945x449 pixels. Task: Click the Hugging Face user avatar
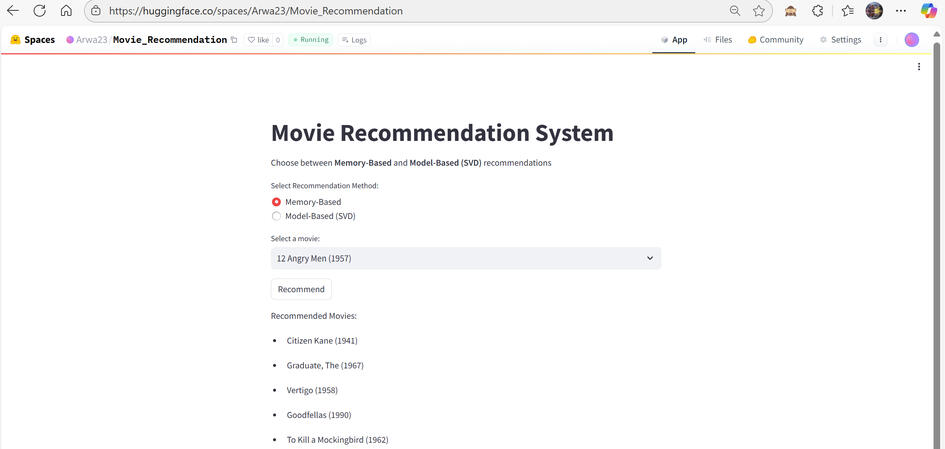click(x=912, y=40)
